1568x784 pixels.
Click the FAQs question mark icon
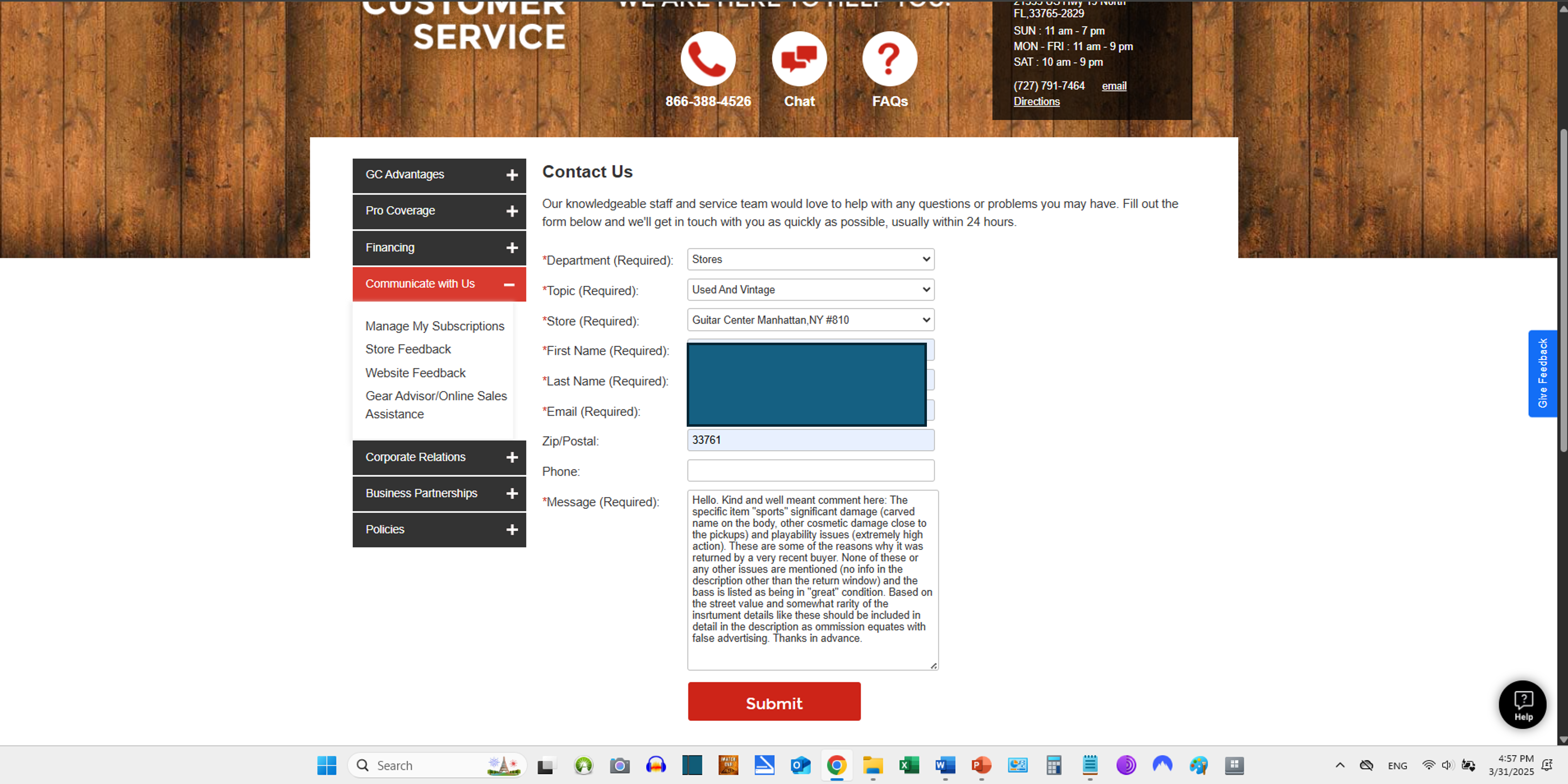(x=890, y=58)
